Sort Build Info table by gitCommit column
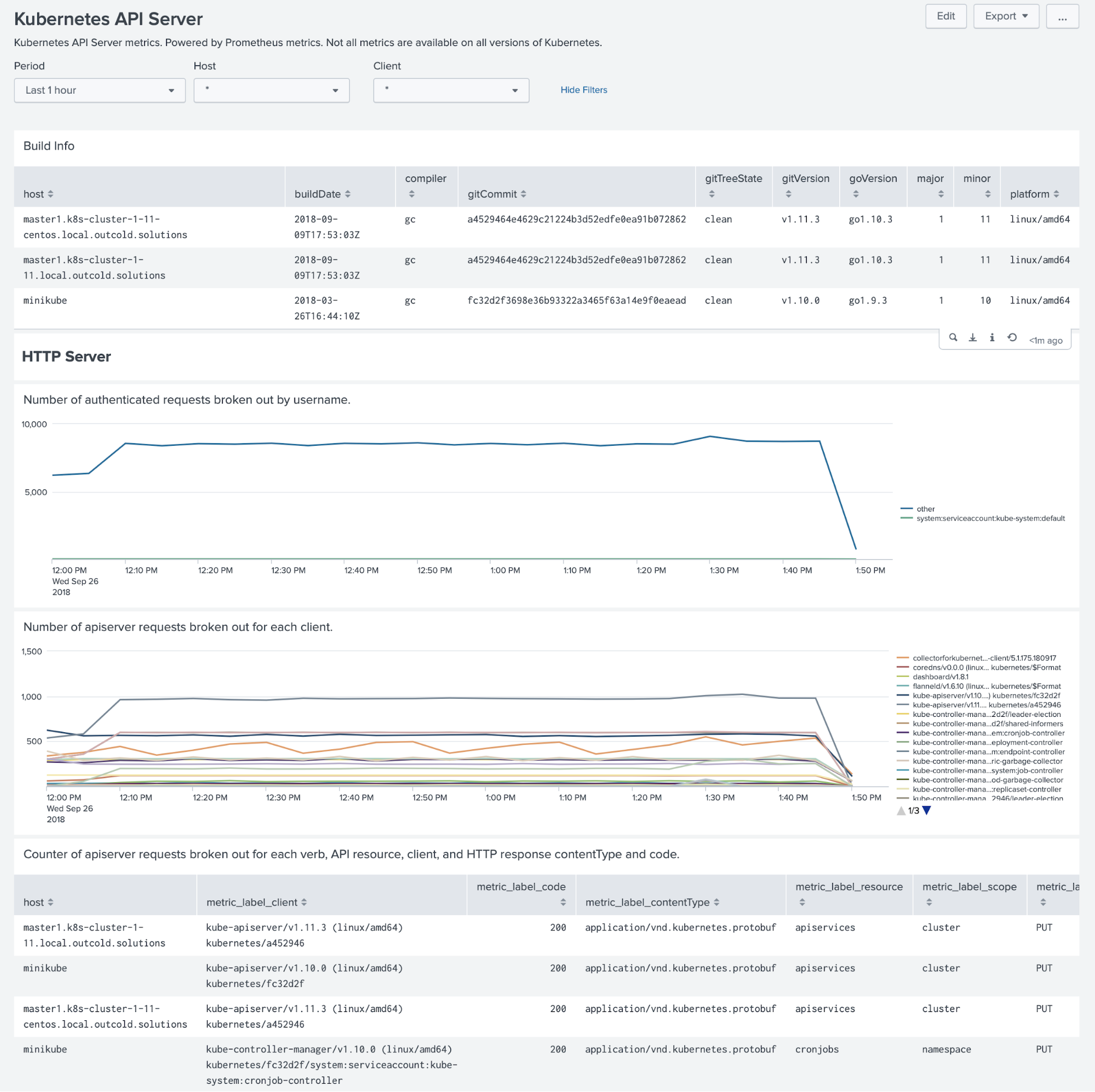 click(x=497, y=194)
